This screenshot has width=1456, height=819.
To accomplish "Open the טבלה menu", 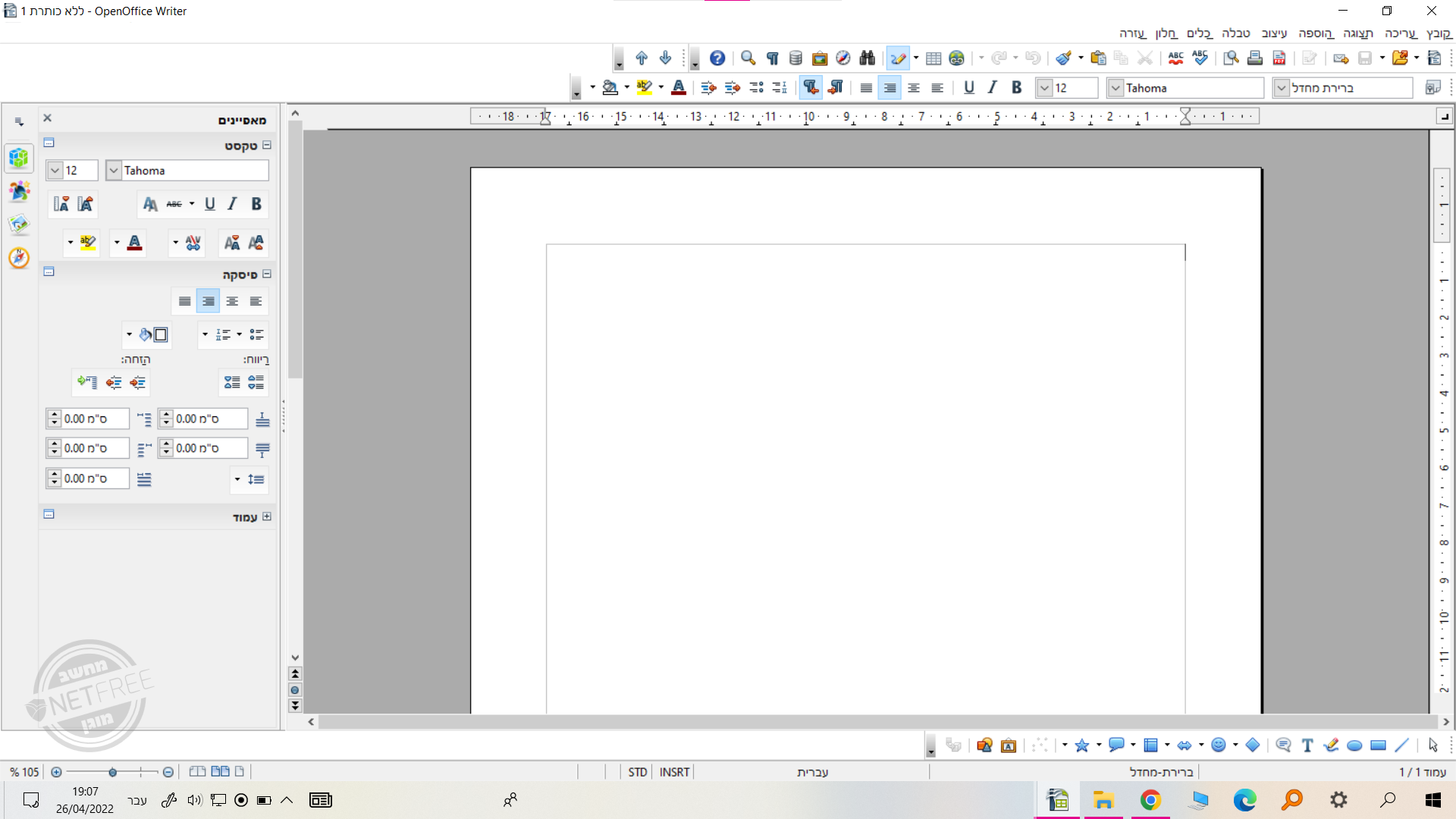I will pos(1235,33).
